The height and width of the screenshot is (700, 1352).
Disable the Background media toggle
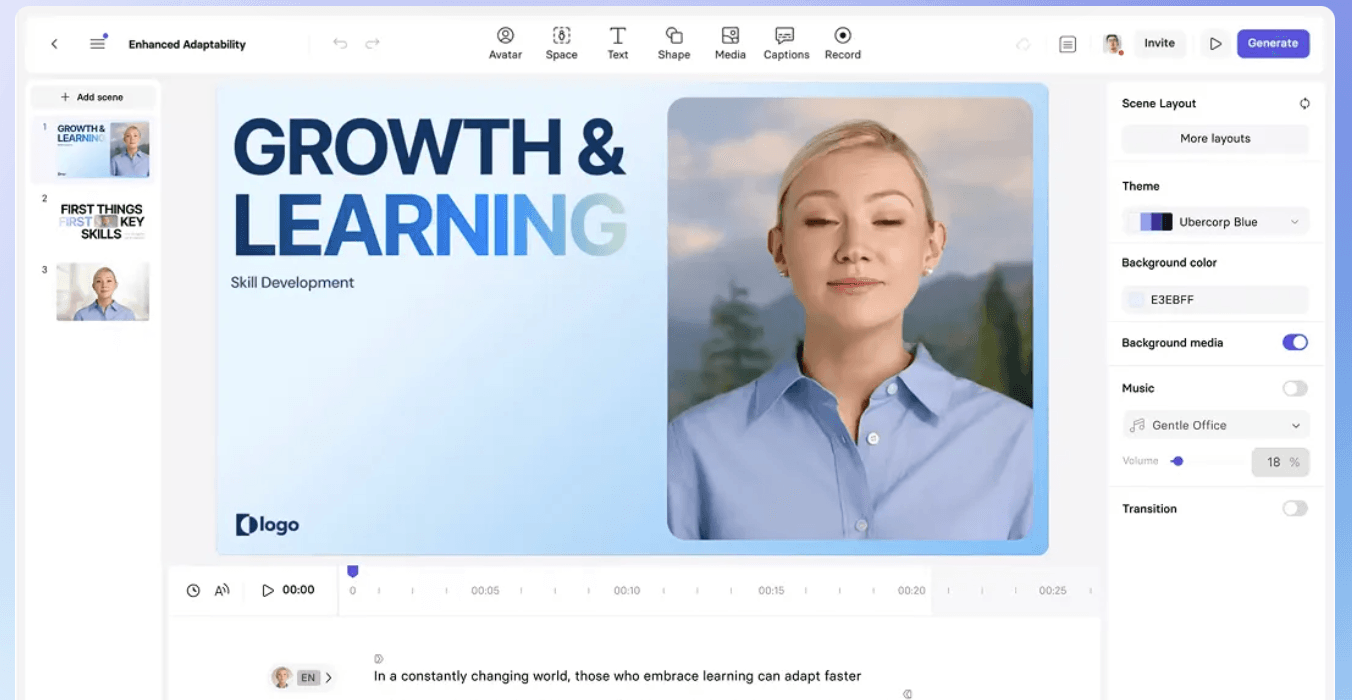(1295, 343)
